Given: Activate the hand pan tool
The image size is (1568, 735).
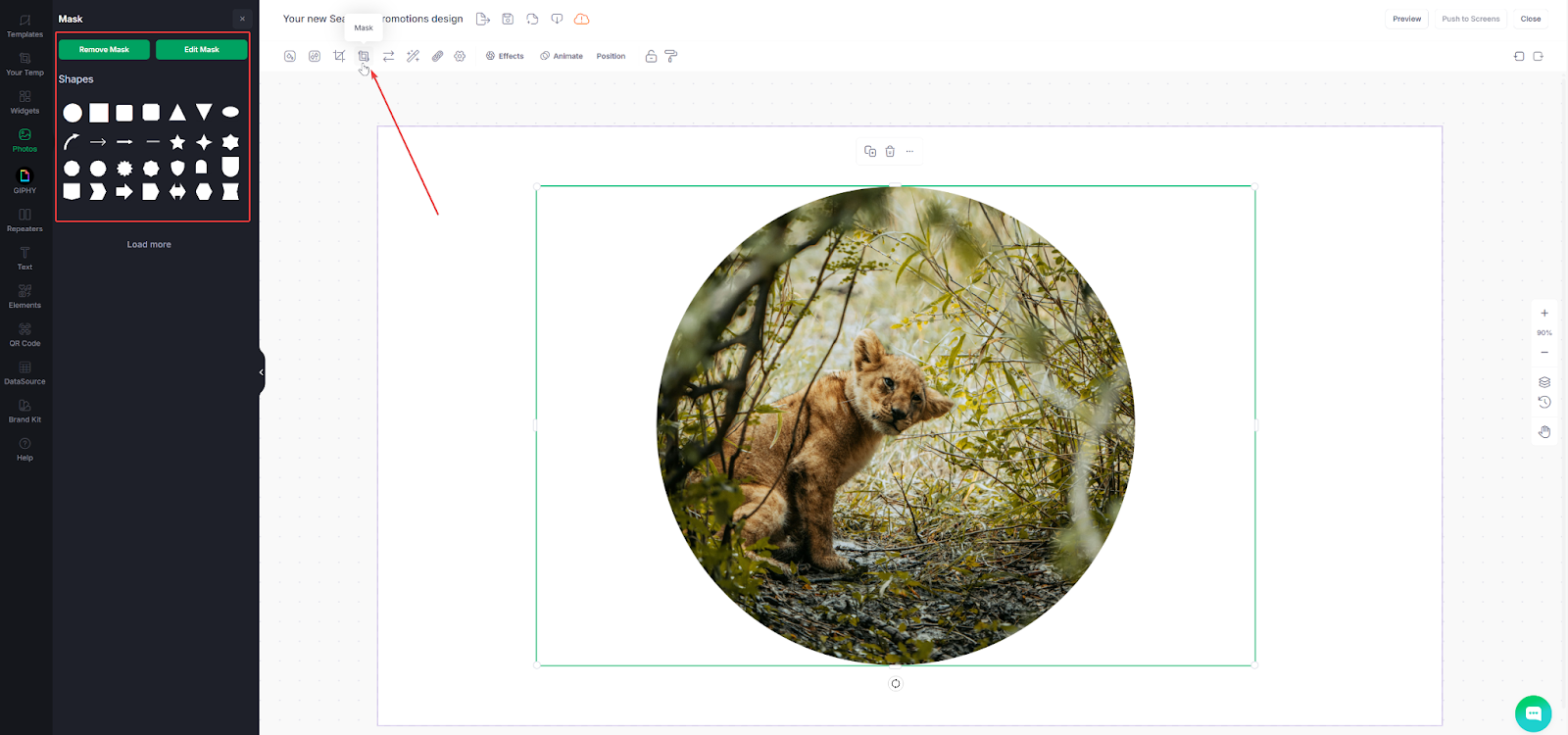Looking at the screenshot, I should click(1544, 431).
